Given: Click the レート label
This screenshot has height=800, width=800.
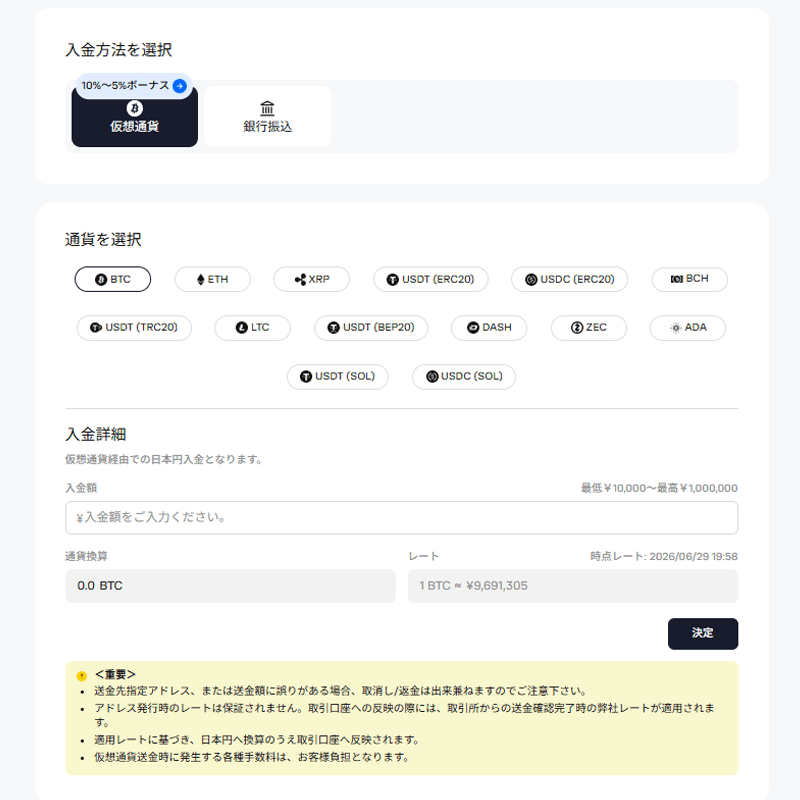Looking at the screenshot, I should (423, 556).
